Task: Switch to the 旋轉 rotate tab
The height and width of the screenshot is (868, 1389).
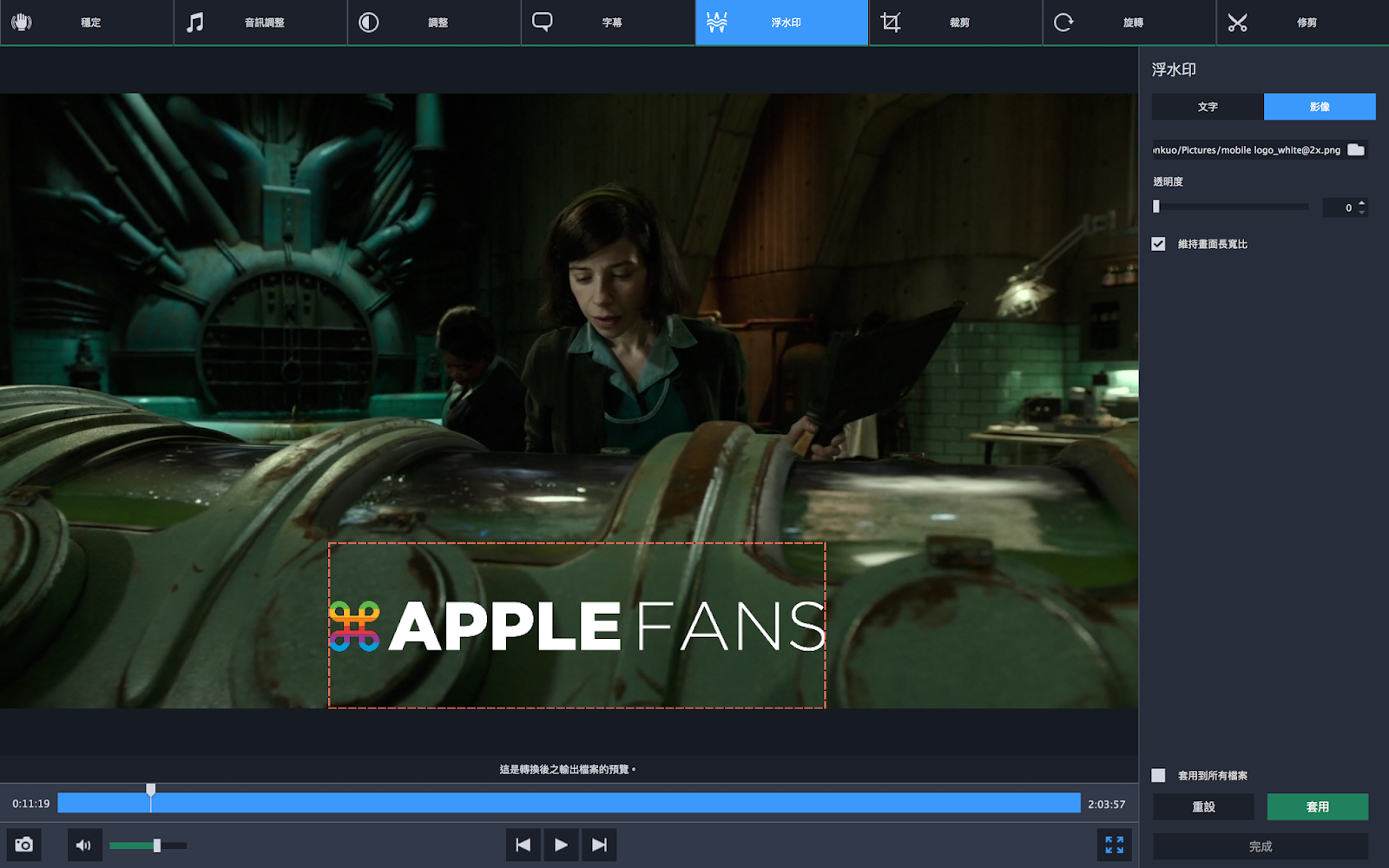Action: (x=1129, y=23)
